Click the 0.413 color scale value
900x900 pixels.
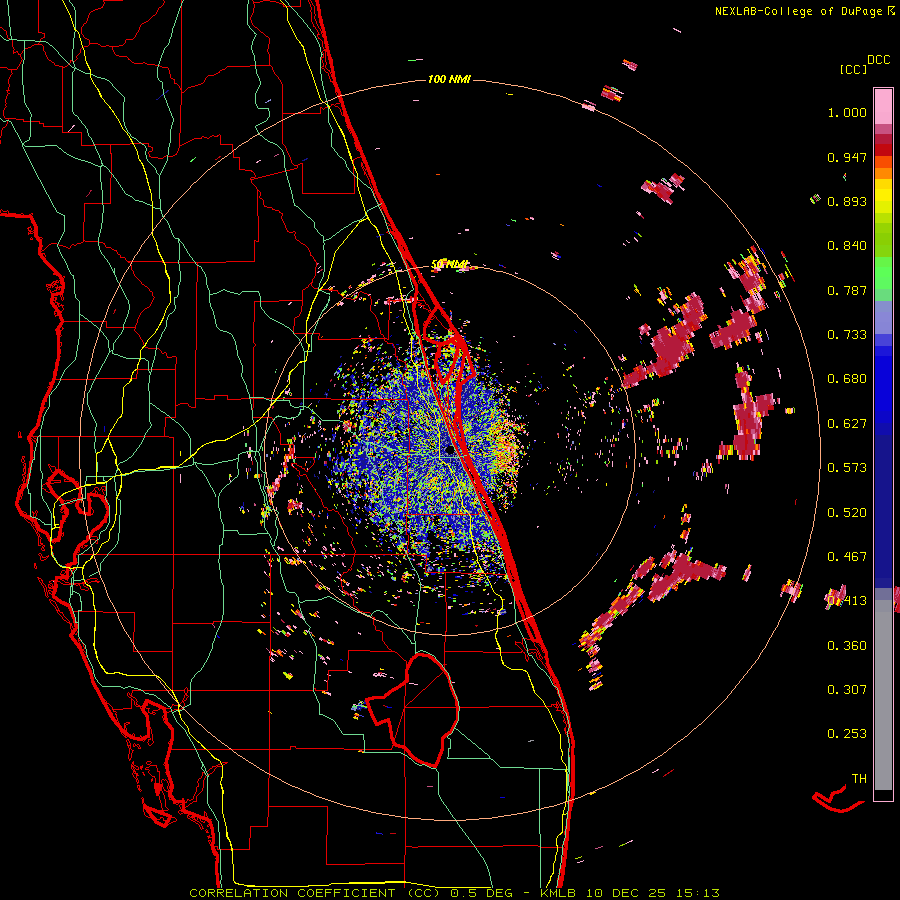pyautogui.click(x=847, y=601)
